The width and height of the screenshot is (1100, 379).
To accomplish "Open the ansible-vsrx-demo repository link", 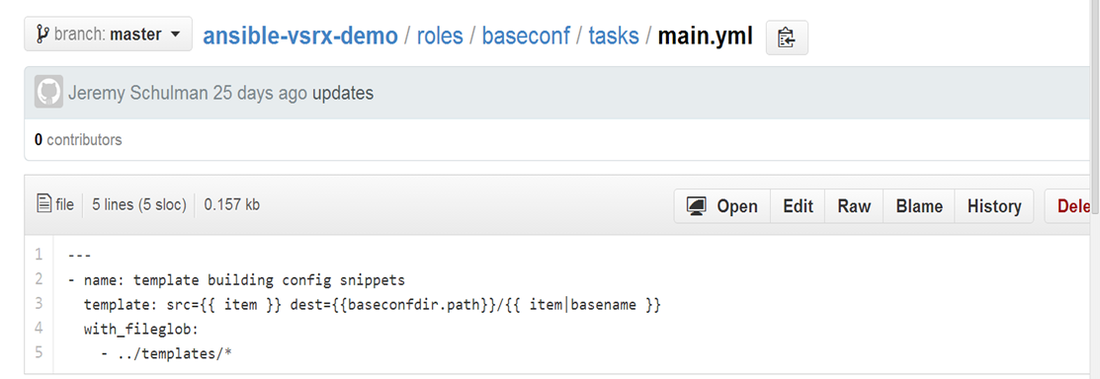I will click(x=300, y=36).
